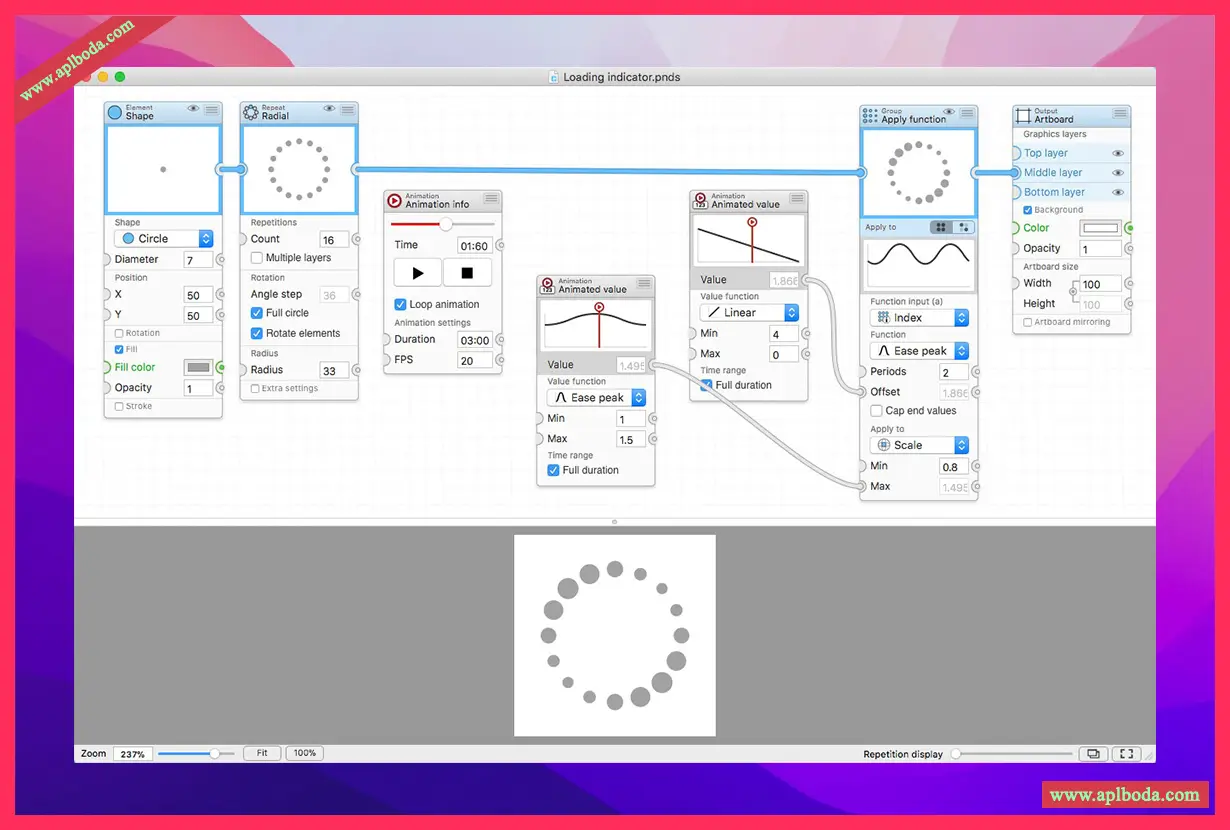1230x830 pixels.
Task: Enable the Multiple layers checkbox
Action: (x=257, y=258)
